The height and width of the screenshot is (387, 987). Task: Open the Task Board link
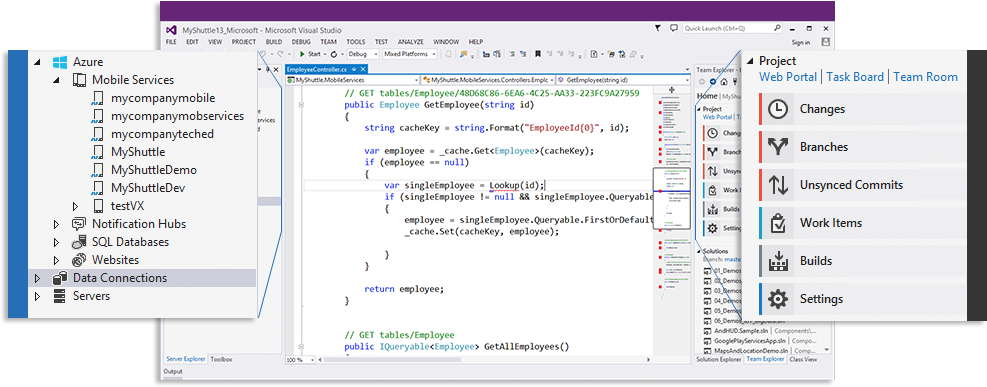tap(855, 77)
